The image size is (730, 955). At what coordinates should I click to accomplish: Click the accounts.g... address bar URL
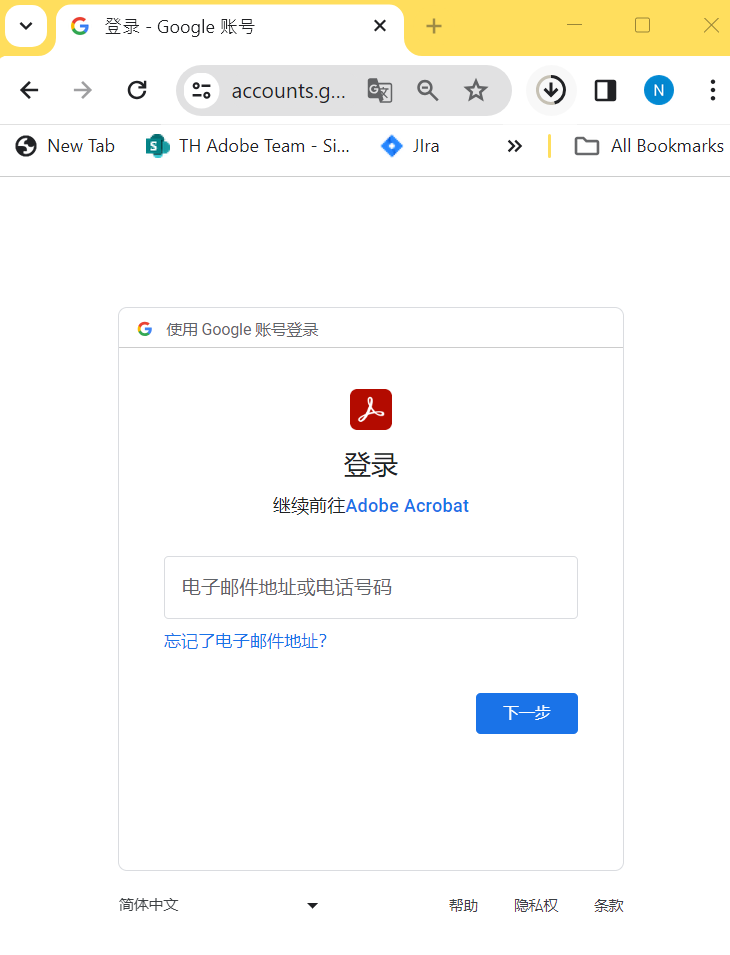[x=289, y=91]
